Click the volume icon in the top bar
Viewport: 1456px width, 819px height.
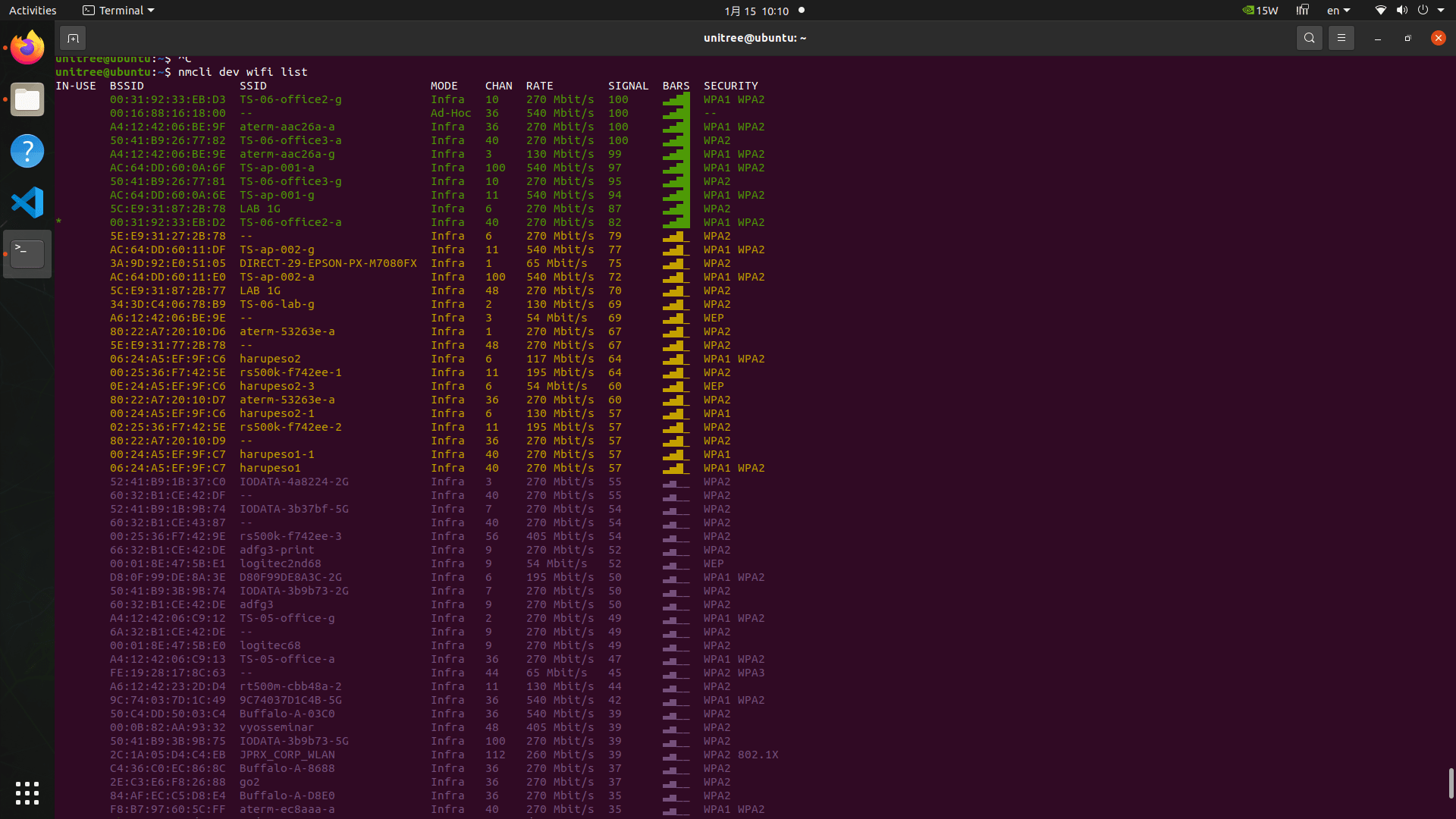pos(1401,11)
